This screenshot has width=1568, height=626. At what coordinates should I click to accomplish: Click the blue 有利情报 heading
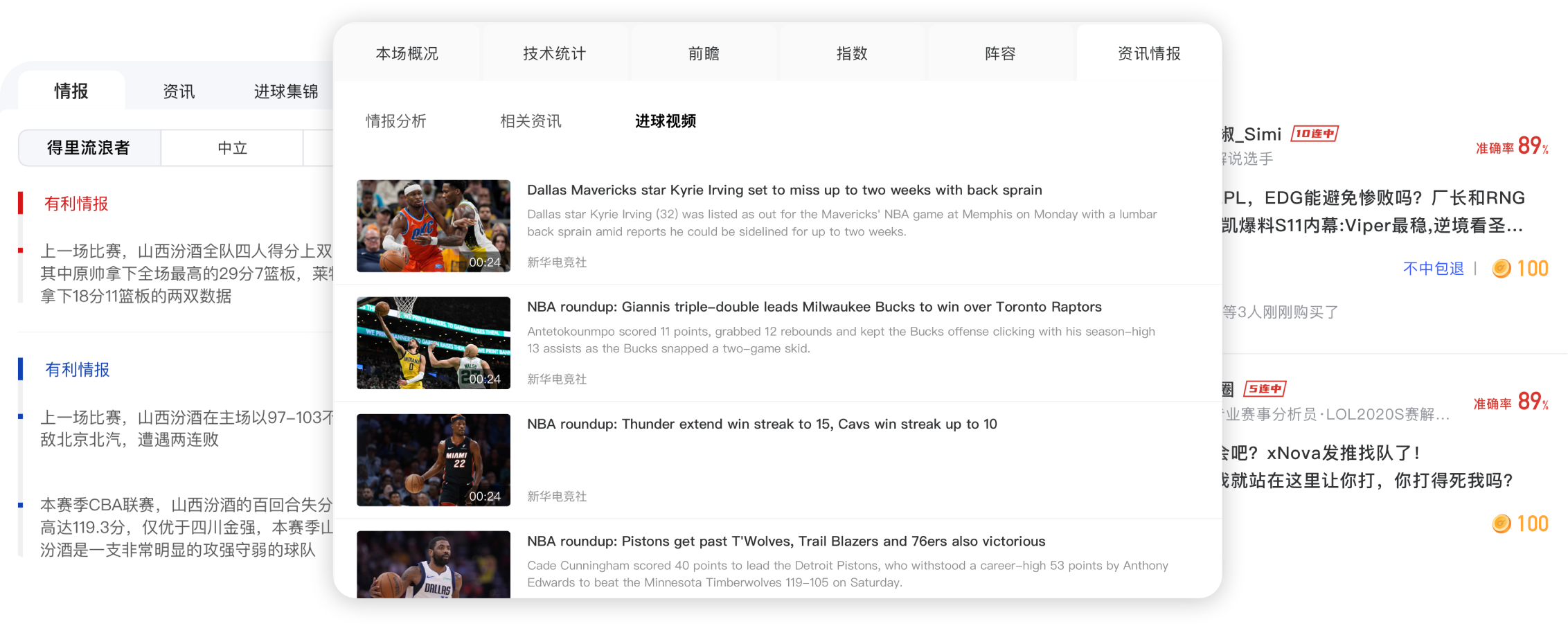click(77, 370)
